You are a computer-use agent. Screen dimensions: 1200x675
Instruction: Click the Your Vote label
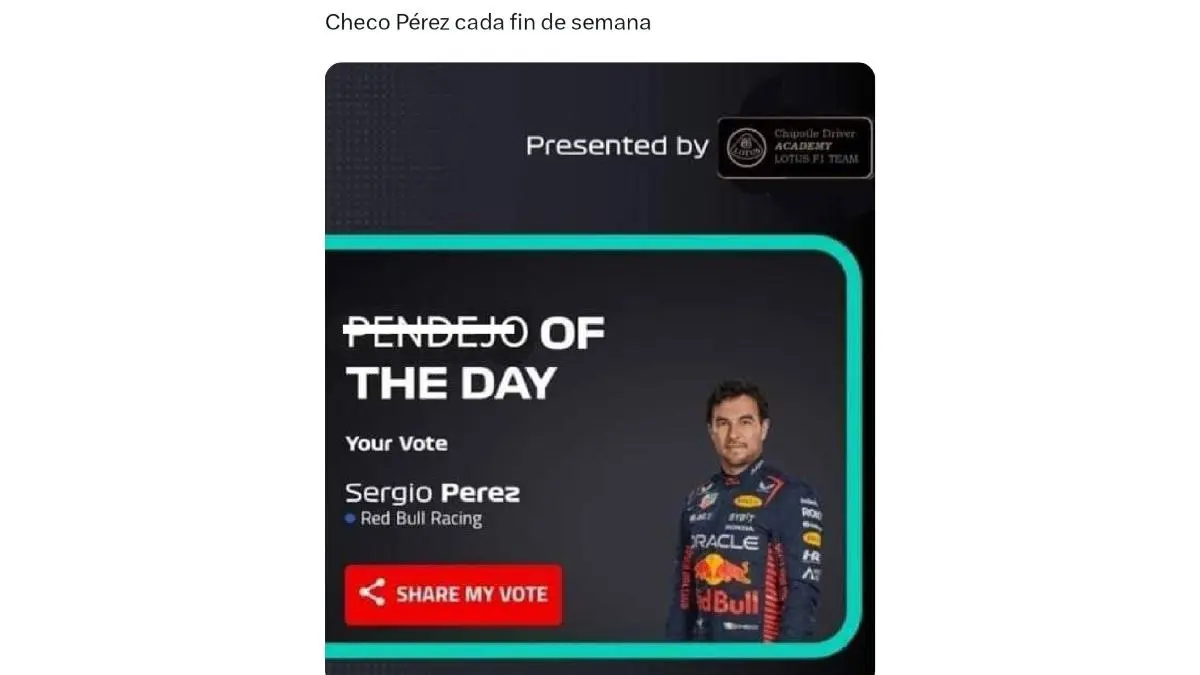[x=396, y=443]
